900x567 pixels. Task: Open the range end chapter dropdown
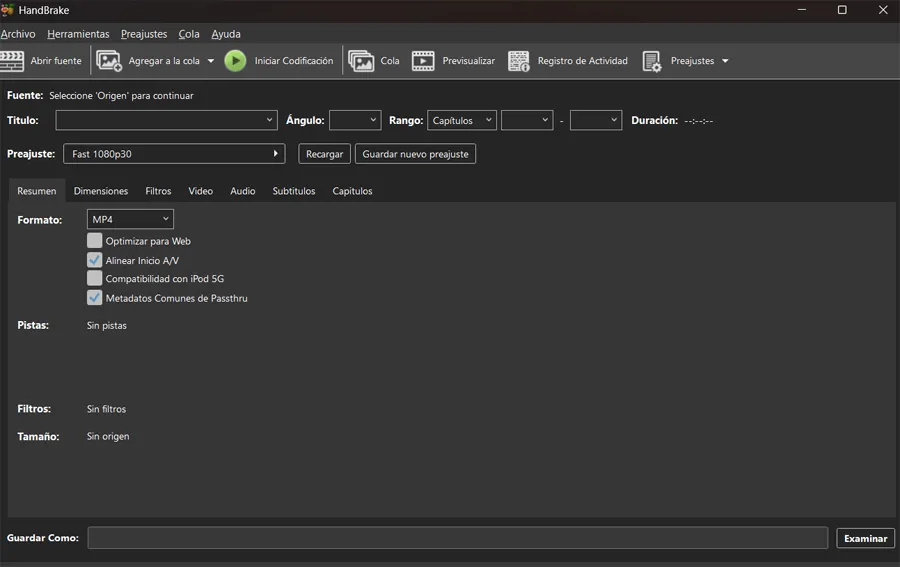click(x=596, y=120)
